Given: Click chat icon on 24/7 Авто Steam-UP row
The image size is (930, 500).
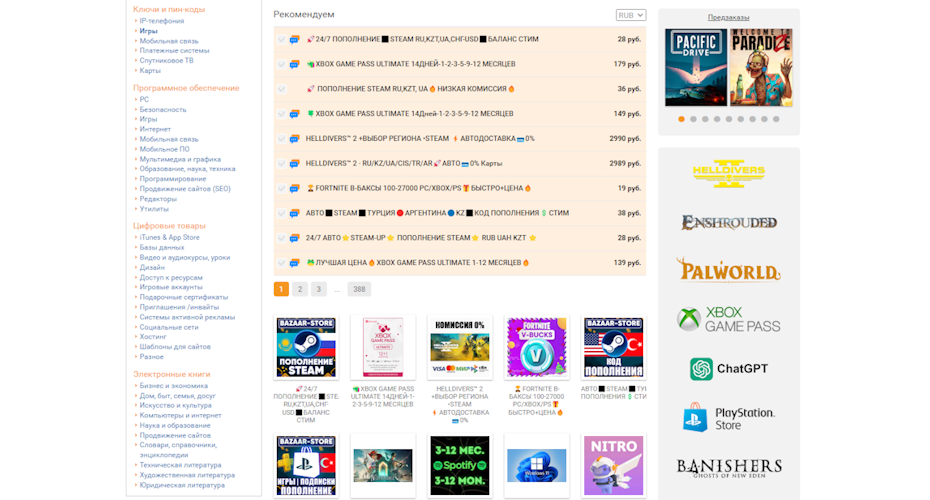Looking at the screenshot, I should click(x=295, y=239).
